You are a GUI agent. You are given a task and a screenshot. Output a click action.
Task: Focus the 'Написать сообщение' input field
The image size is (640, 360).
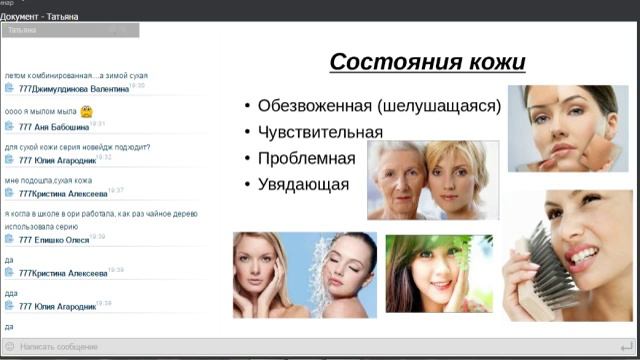coord(318,347)
